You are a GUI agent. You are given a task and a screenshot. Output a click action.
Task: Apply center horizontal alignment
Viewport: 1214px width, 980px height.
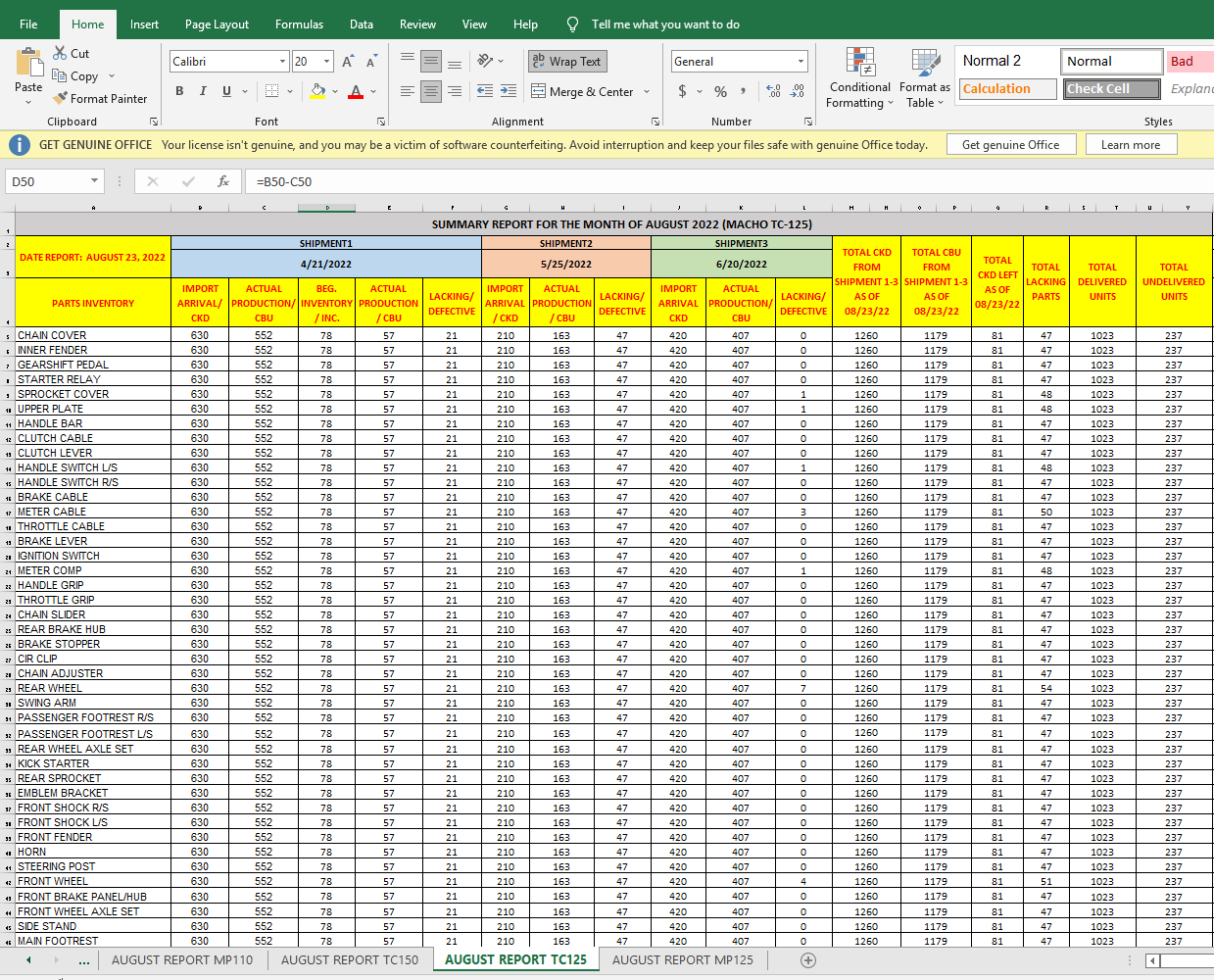click(x=431, y=91)
